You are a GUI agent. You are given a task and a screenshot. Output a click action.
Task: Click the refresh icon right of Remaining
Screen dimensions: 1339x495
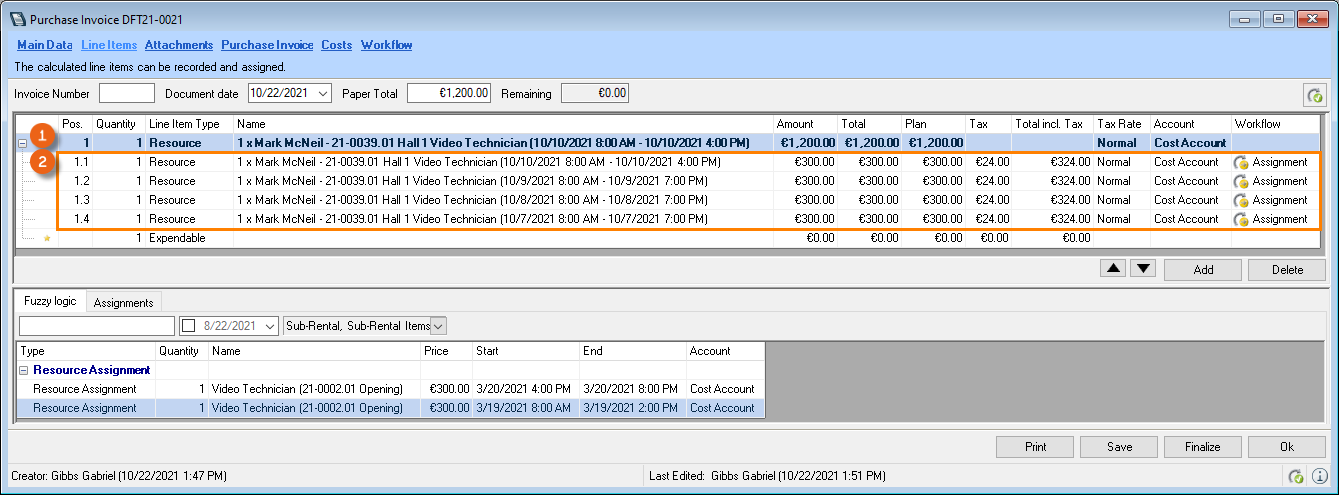(x=1314, y=95)
